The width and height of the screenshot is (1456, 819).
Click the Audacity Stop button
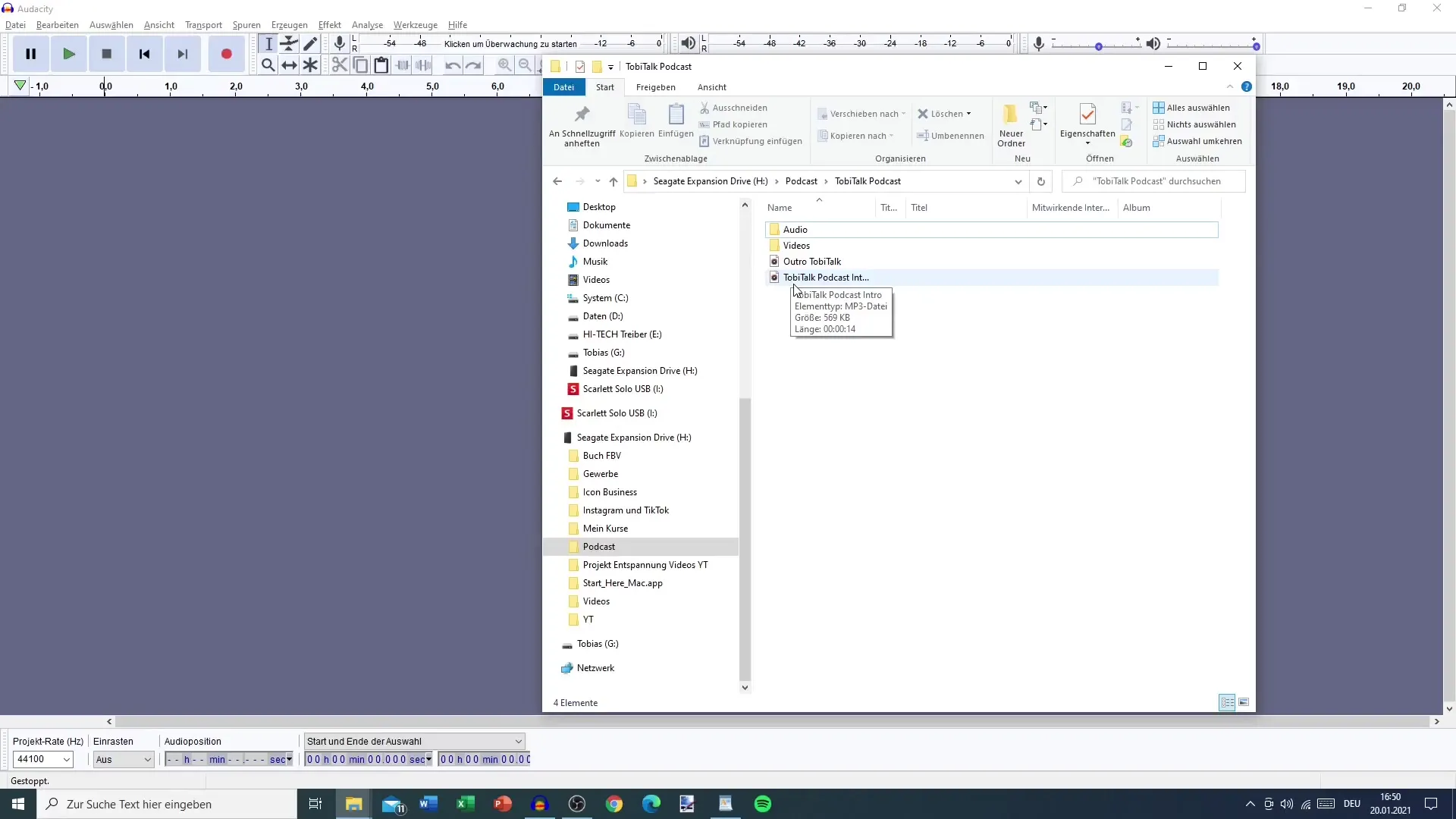click(x=107, y=54)
